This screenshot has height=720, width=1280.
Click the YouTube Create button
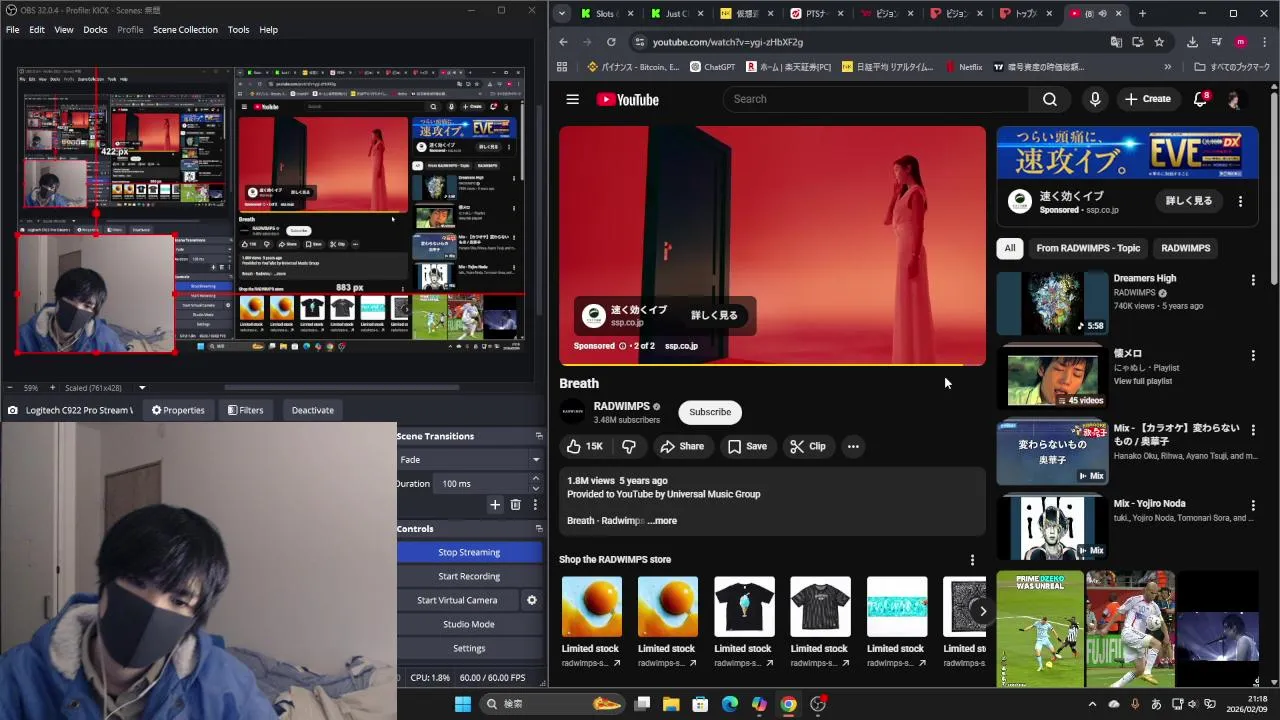[x=1147, y=99]
